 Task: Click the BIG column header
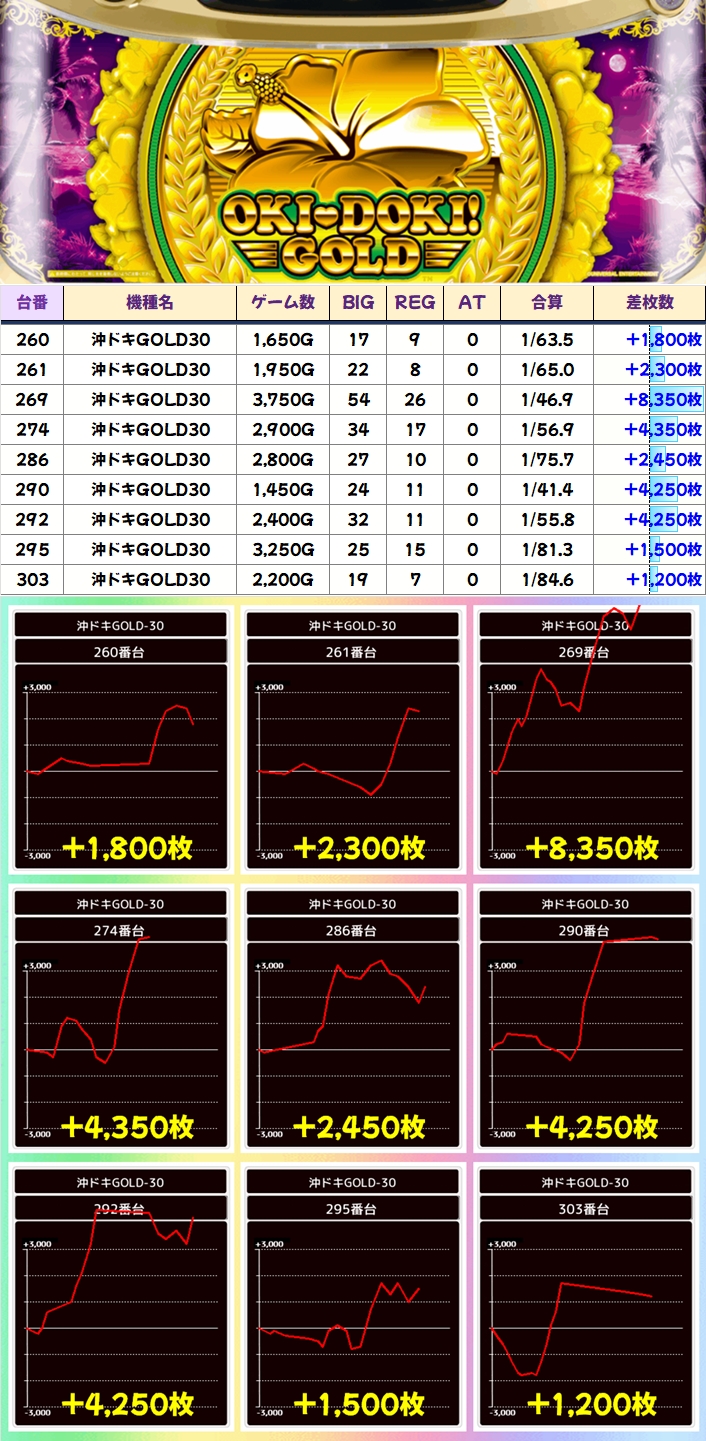coord(358,303)
